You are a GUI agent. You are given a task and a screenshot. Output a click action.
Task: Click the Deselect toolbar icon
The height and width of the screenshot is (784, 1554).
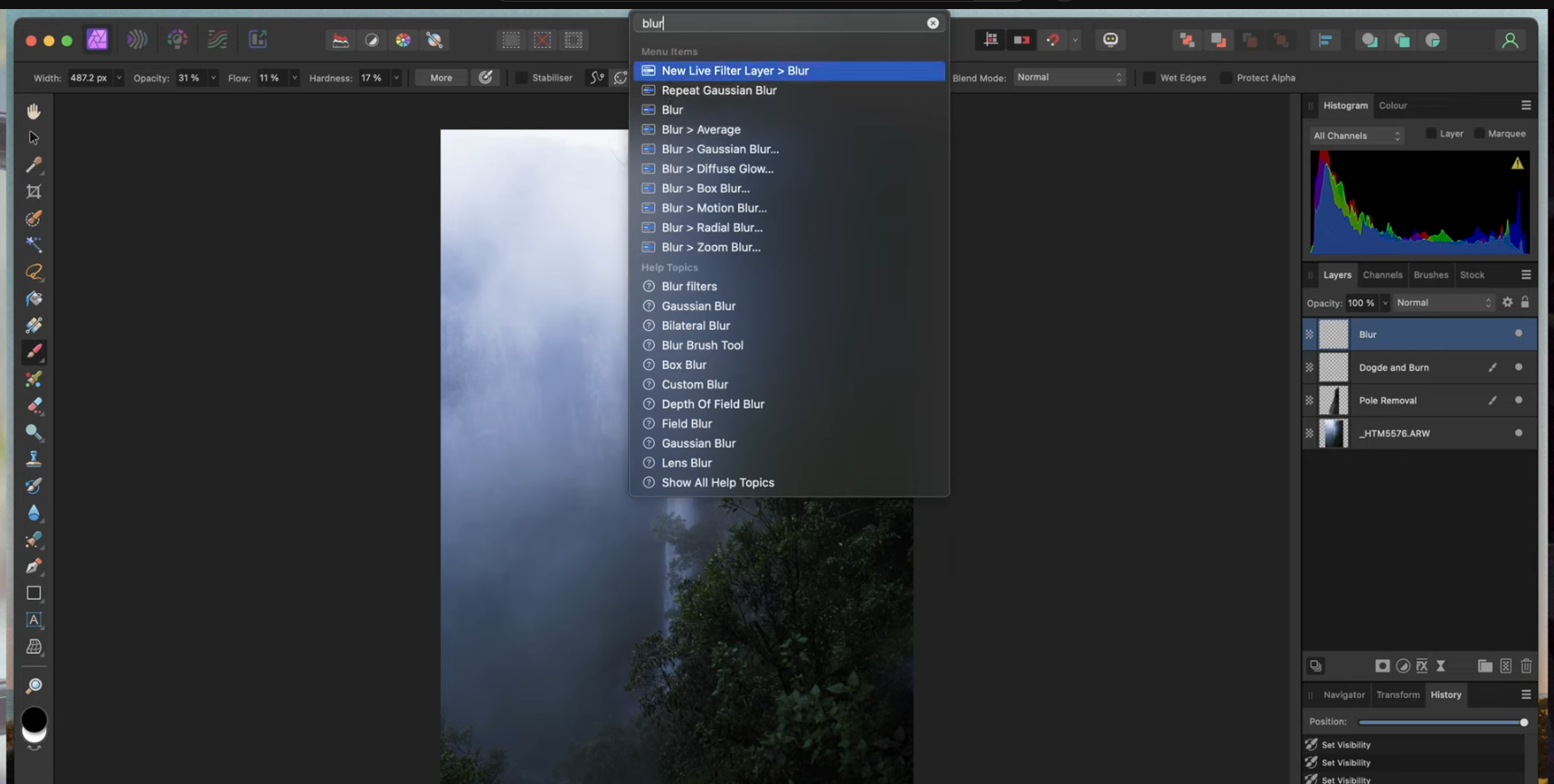tap(543, 40)
